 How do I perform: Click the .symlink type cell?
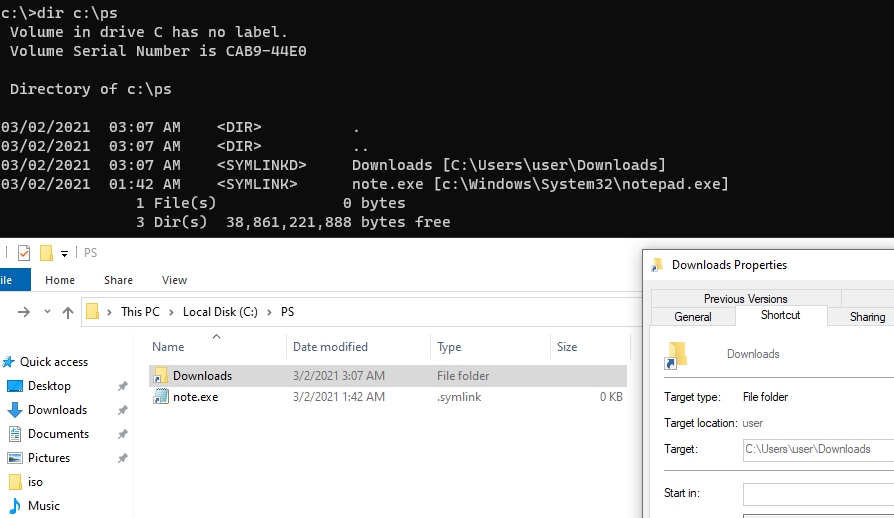tap(459, 397)
